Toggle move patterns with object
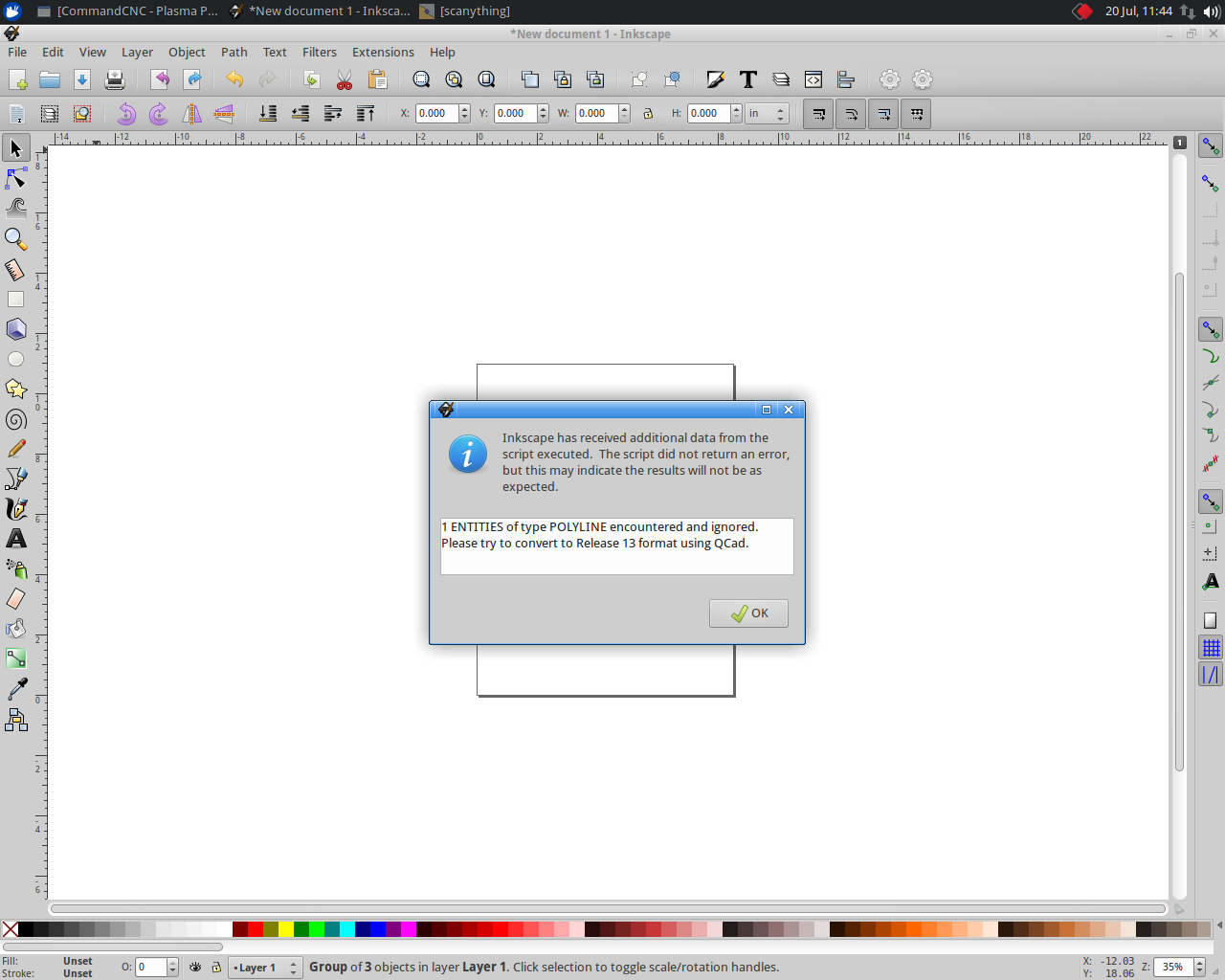1225x980 pixels. click(916, 114)
